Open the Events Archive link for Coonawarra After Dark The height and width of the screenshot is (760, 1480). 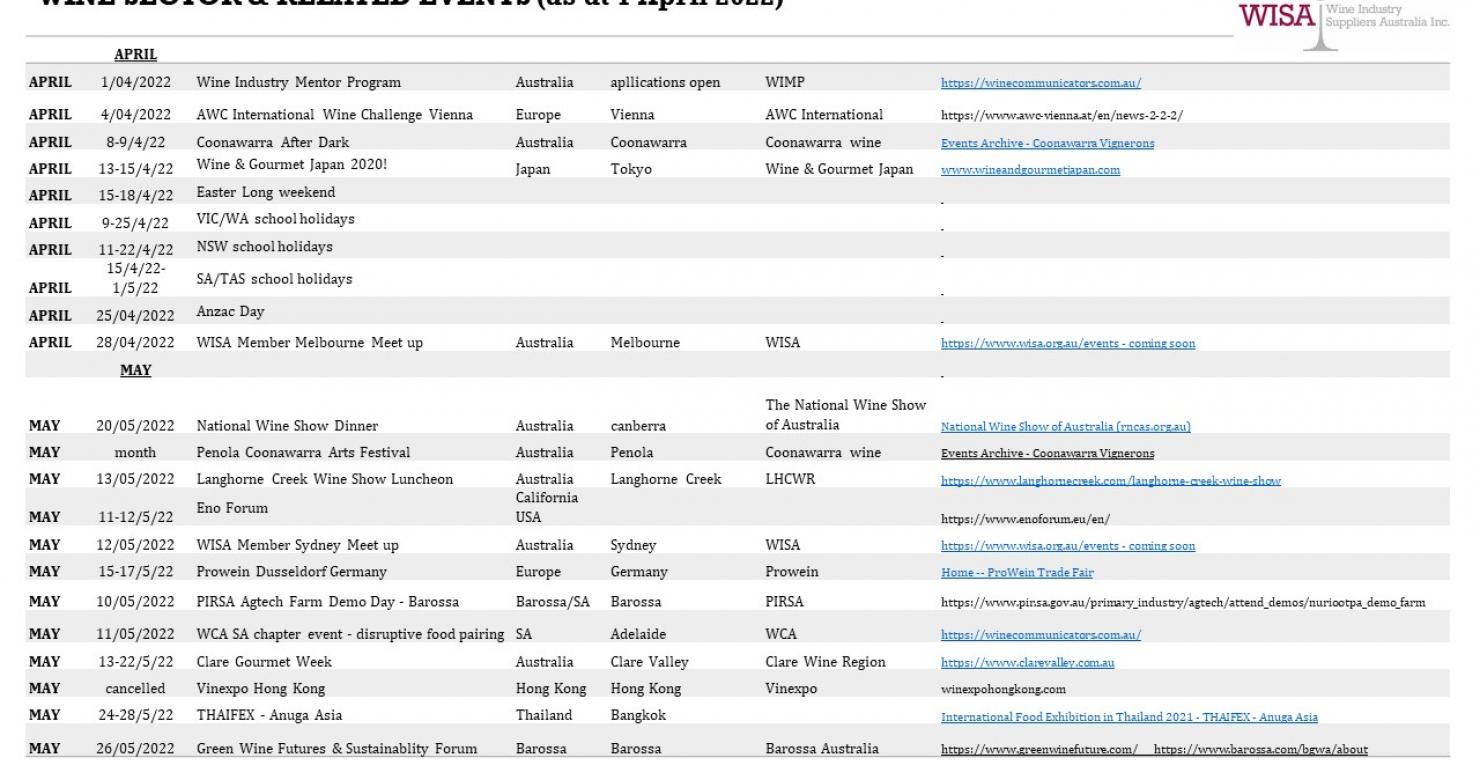tap(1047, 143)
